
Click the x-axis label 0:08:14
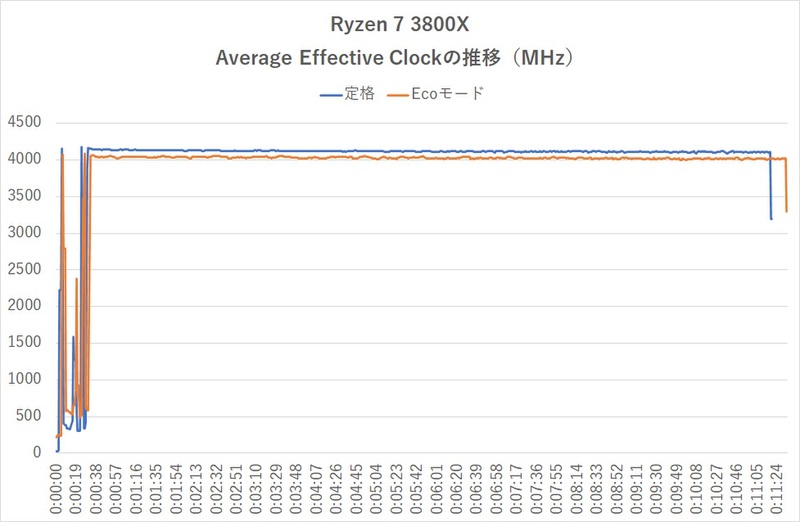click(577, 489)
